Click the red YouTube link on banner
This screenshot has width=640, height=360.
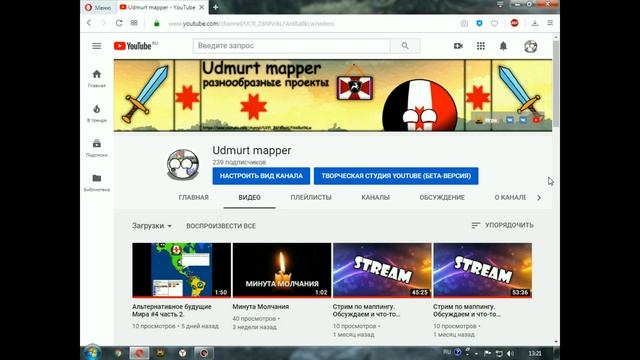(x=536, y=120)
